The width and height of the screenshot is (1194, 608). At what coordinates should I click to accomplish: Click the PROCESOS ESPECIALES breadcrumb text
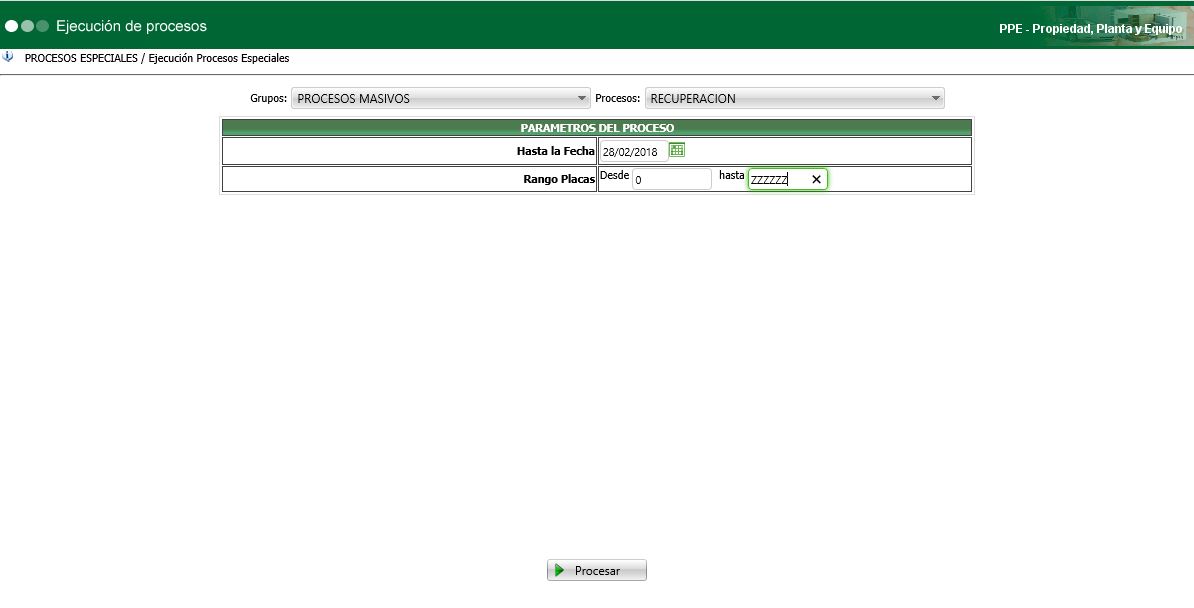[81, 58]
